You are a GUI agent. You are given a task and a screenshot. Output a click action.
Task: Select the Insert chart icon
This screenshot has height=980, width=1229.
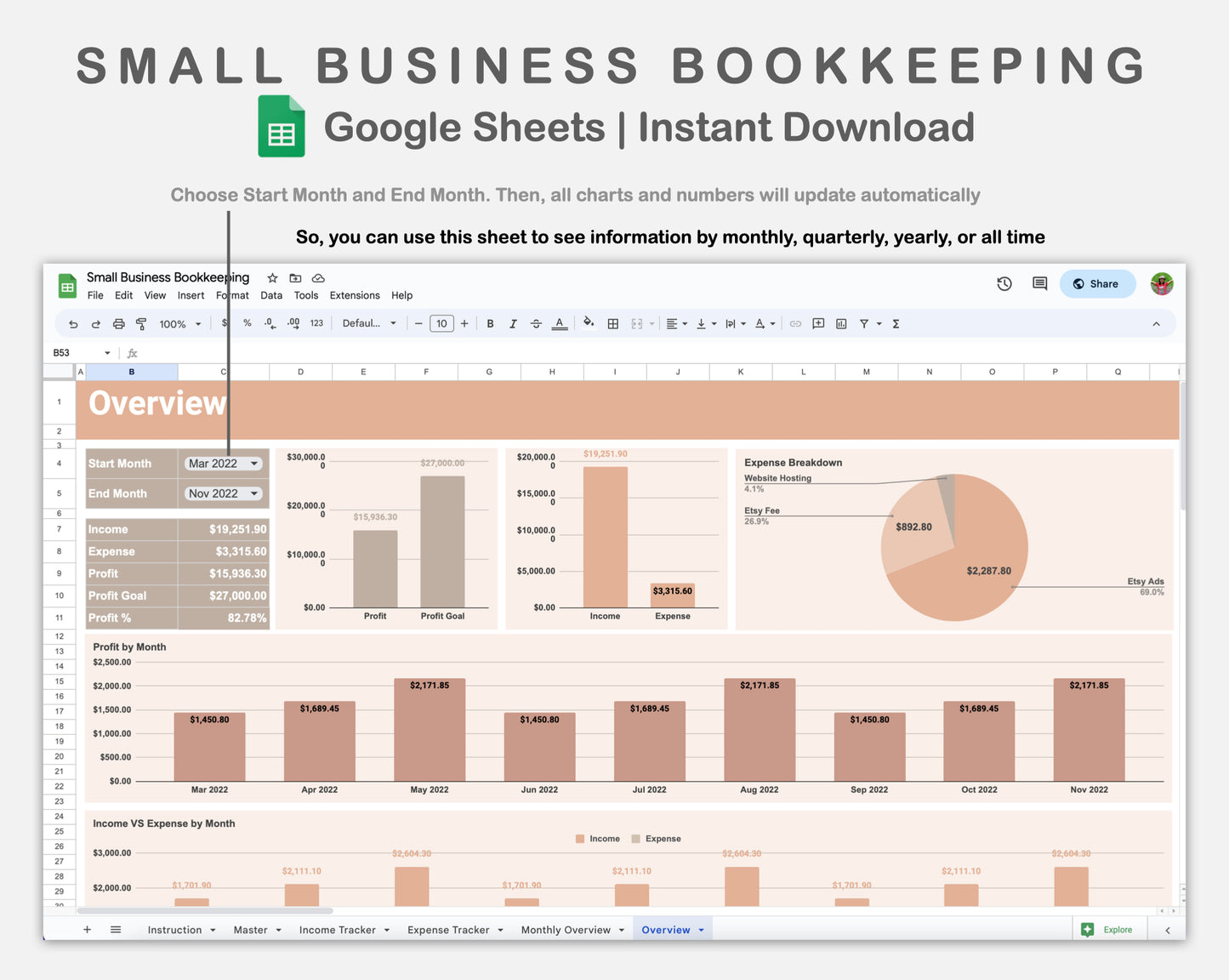pos(841,323)
